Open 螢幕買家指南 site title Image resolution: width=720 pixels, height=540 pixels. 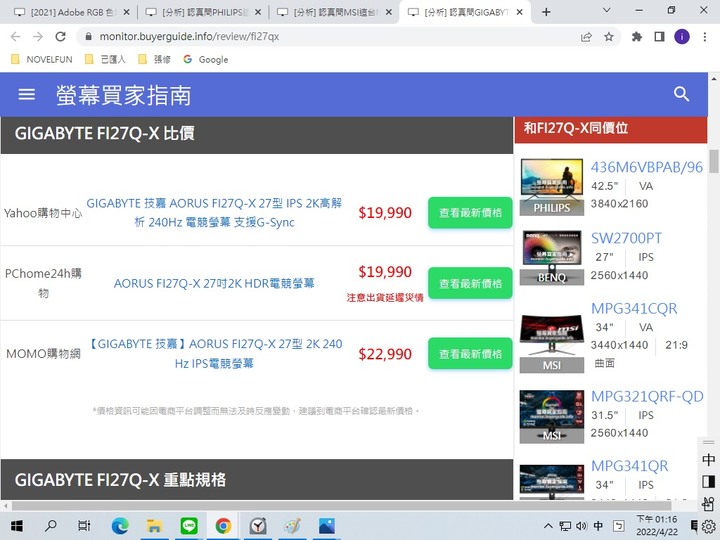pyautogui.click(x=124, y=95)
